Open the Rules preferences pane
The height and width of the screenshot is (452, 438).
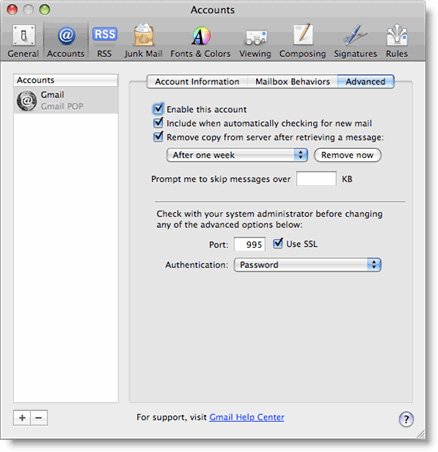pyautogui.click(x=397, y=41)
